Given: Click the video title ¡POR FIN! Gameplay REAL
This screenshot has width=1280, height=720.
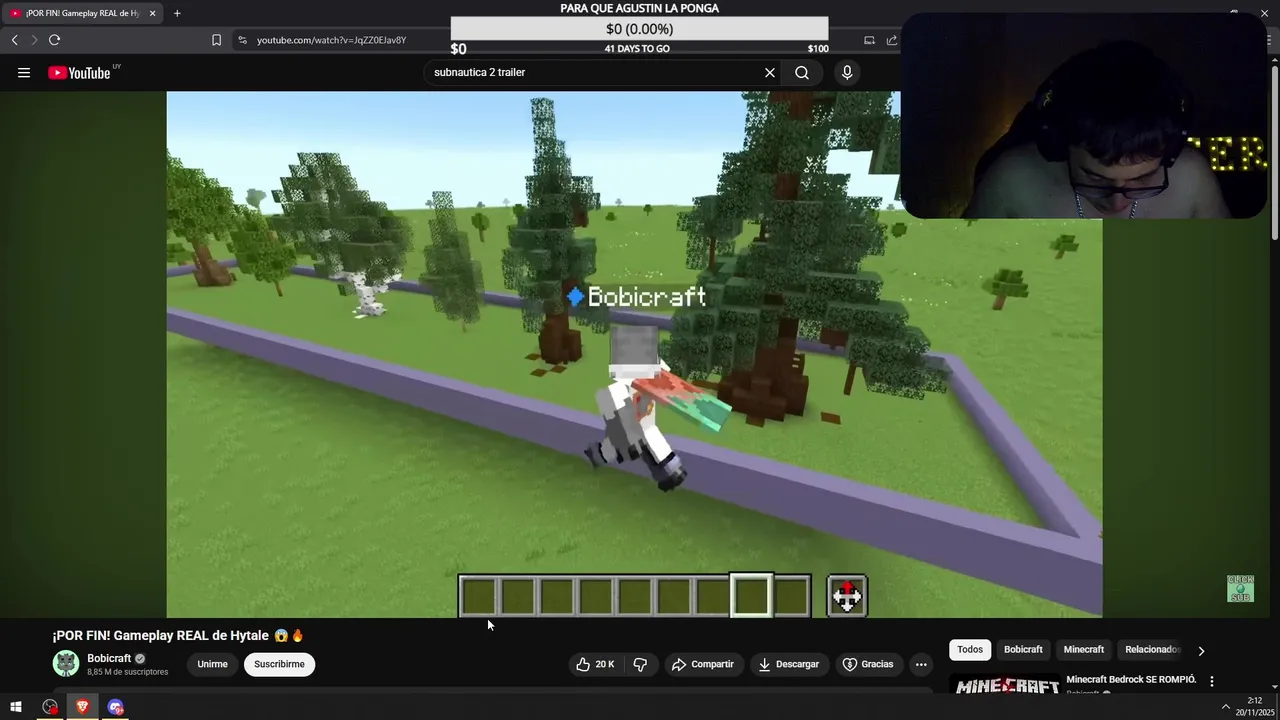Looking at the screenshot, I should tap(178, 636).
